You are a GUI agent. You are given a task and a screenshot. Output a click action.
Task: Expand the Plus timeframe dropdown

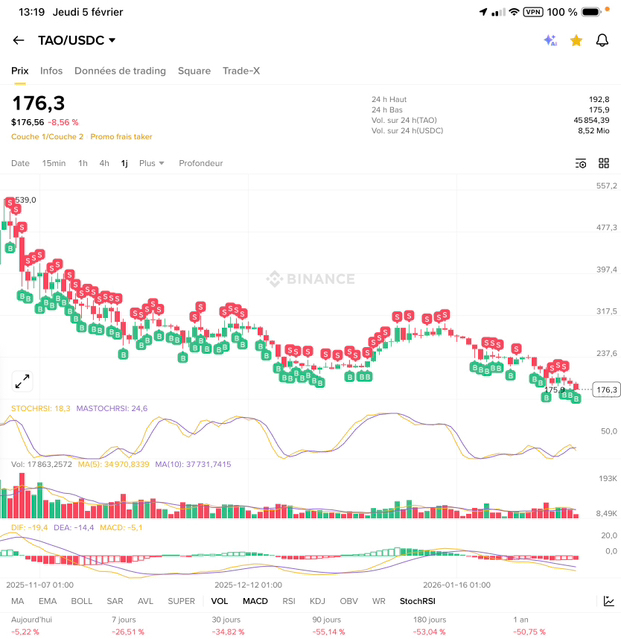(152, 163)
